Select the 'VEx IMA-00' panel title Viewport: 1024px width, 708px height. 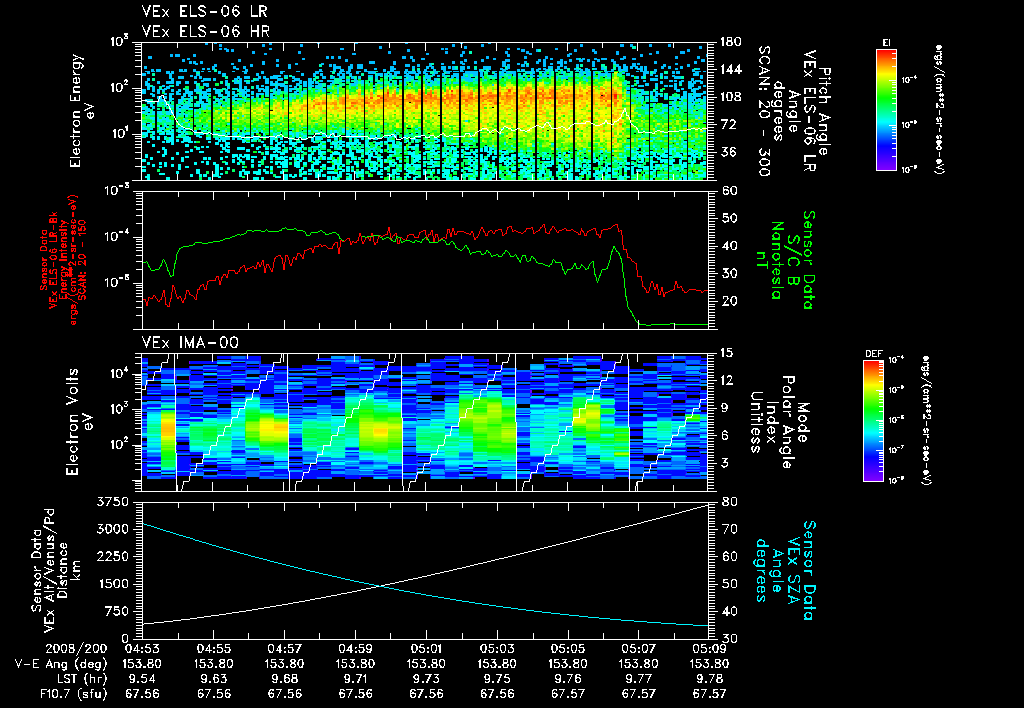point(190,342)
